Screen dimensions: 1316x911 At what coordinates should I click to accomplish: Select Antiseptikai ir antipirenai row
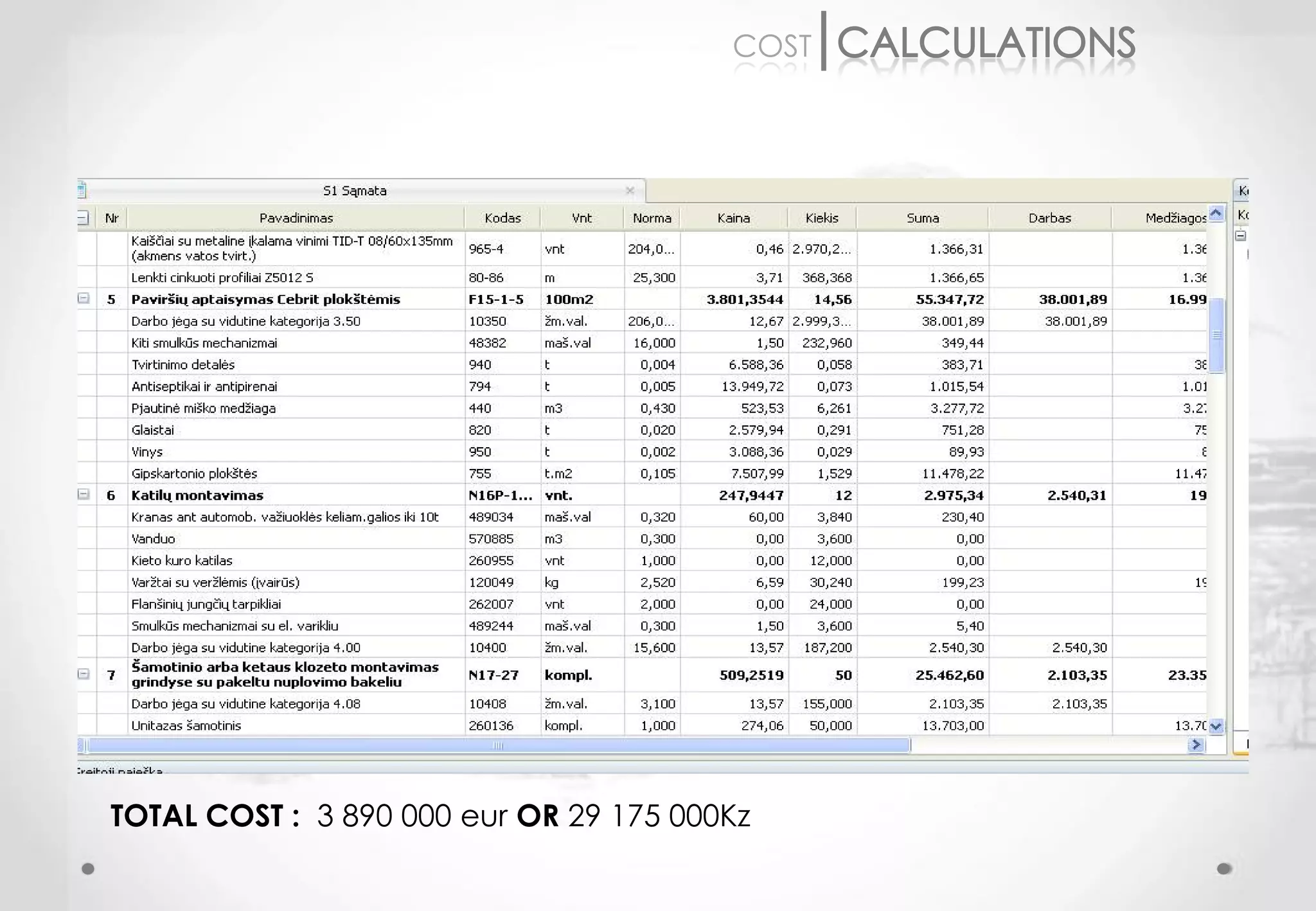[643, 387]
